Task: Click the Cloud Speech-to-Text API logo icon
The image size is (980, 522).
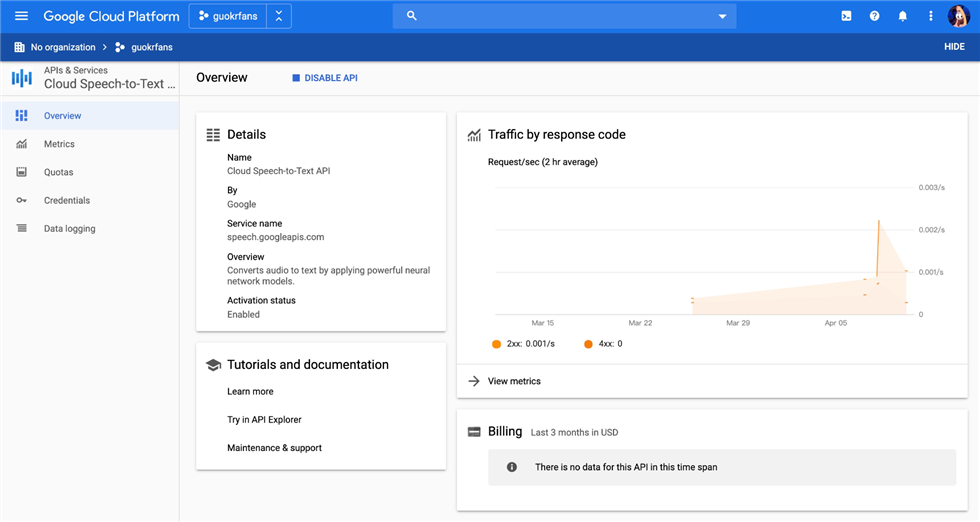Action: (22, 78)
